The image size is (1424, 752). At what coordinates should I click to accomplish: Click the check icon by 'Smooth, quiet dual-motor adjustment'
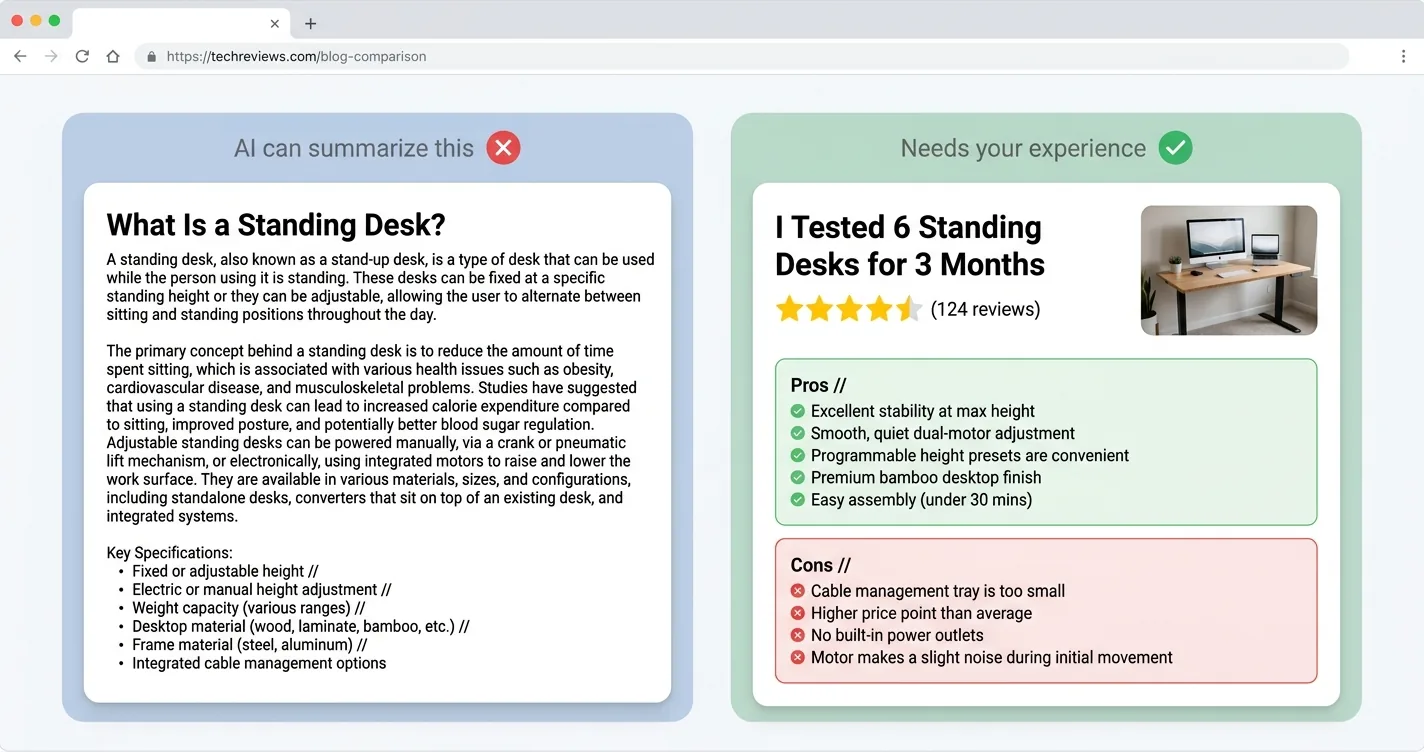(x=797, y=433)
